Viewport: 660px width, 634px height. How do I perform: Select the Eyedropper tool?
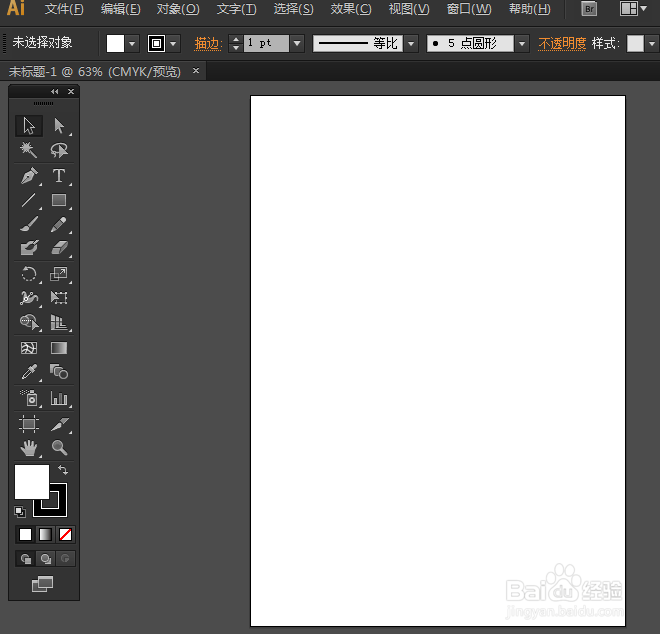pyautogui.click(x=29, y=372)
